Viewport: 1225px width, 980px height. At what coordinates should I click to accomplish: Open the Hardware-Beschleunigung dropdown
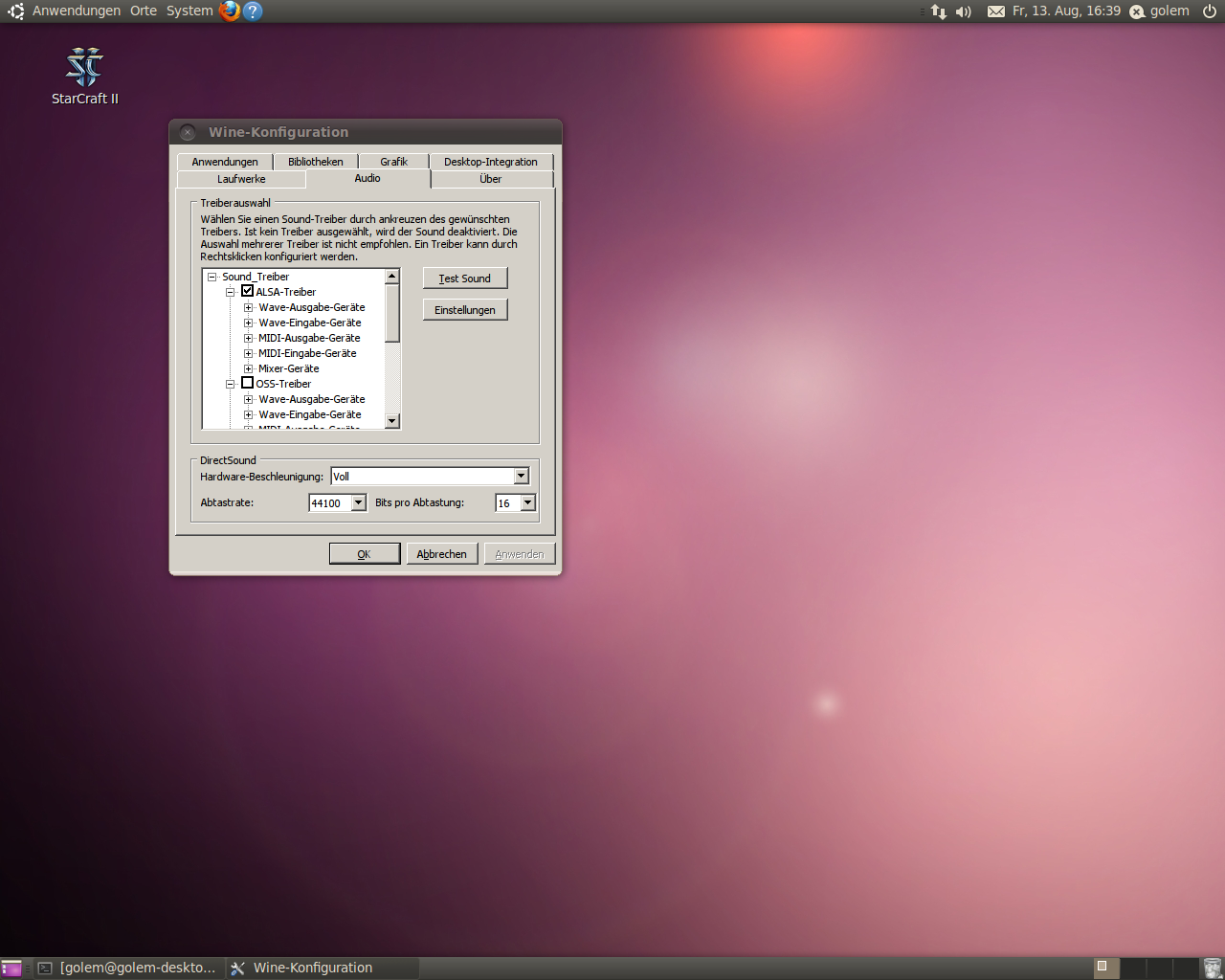[x=521, y=477]
